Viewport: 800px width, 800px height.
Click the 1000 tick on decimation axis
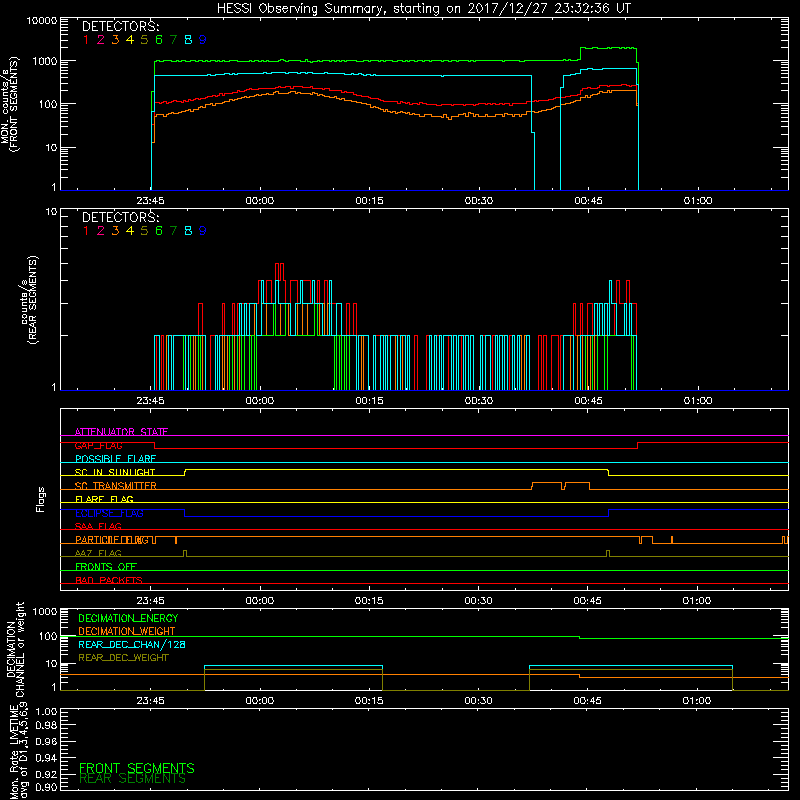click(x=45, y=611)
